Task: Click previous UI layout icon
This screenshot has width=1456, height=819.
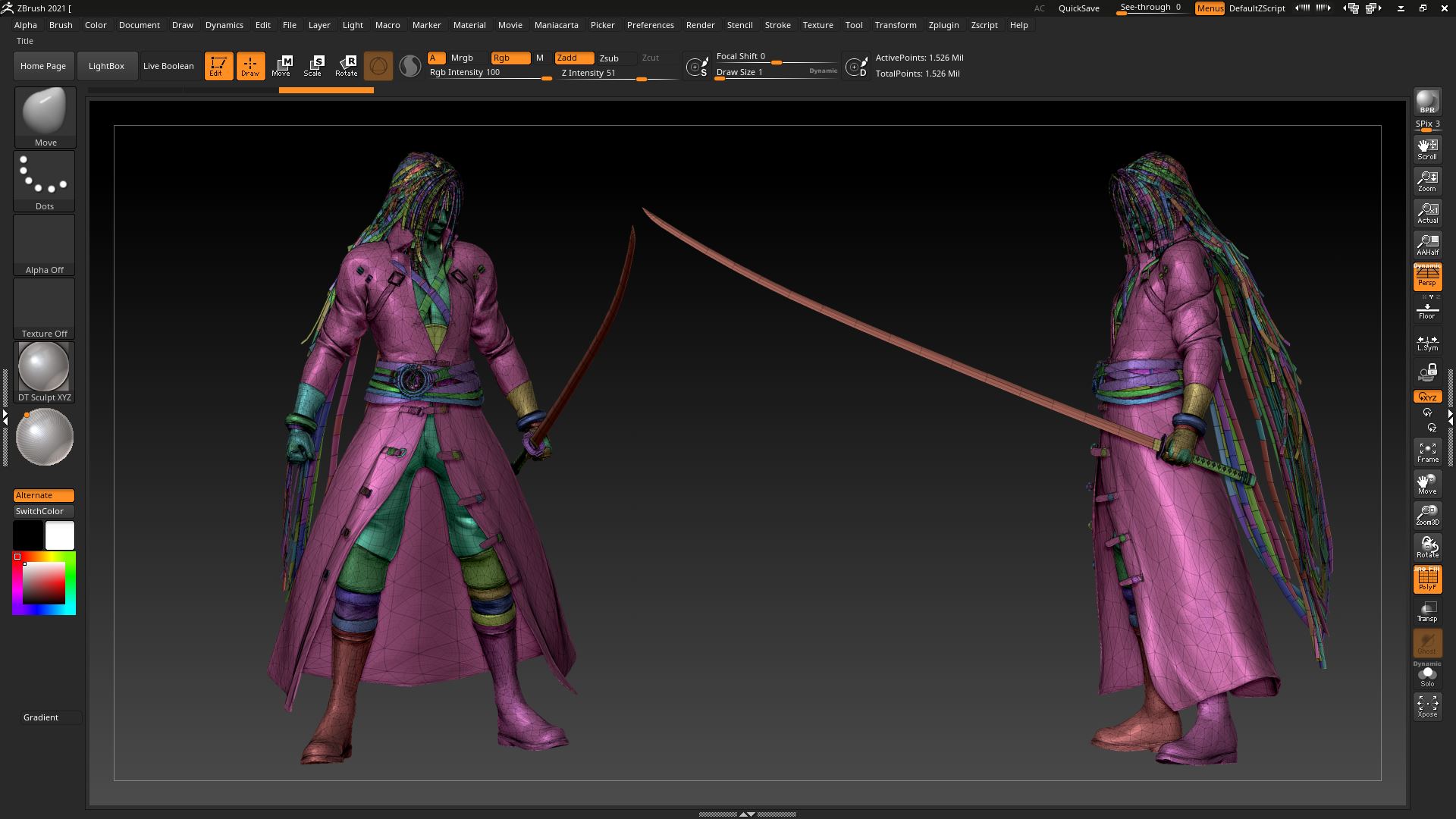Action: (1352, 8)
